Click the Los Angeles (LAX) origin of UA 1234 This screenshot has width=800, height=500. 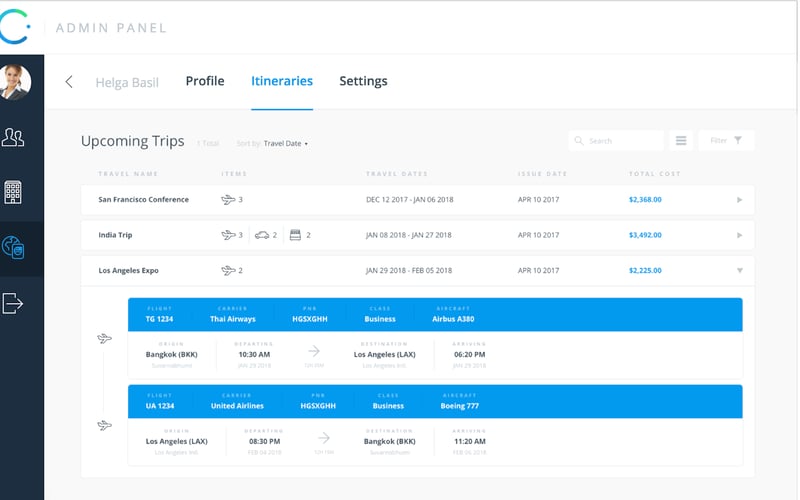click(x=177, y=441)
